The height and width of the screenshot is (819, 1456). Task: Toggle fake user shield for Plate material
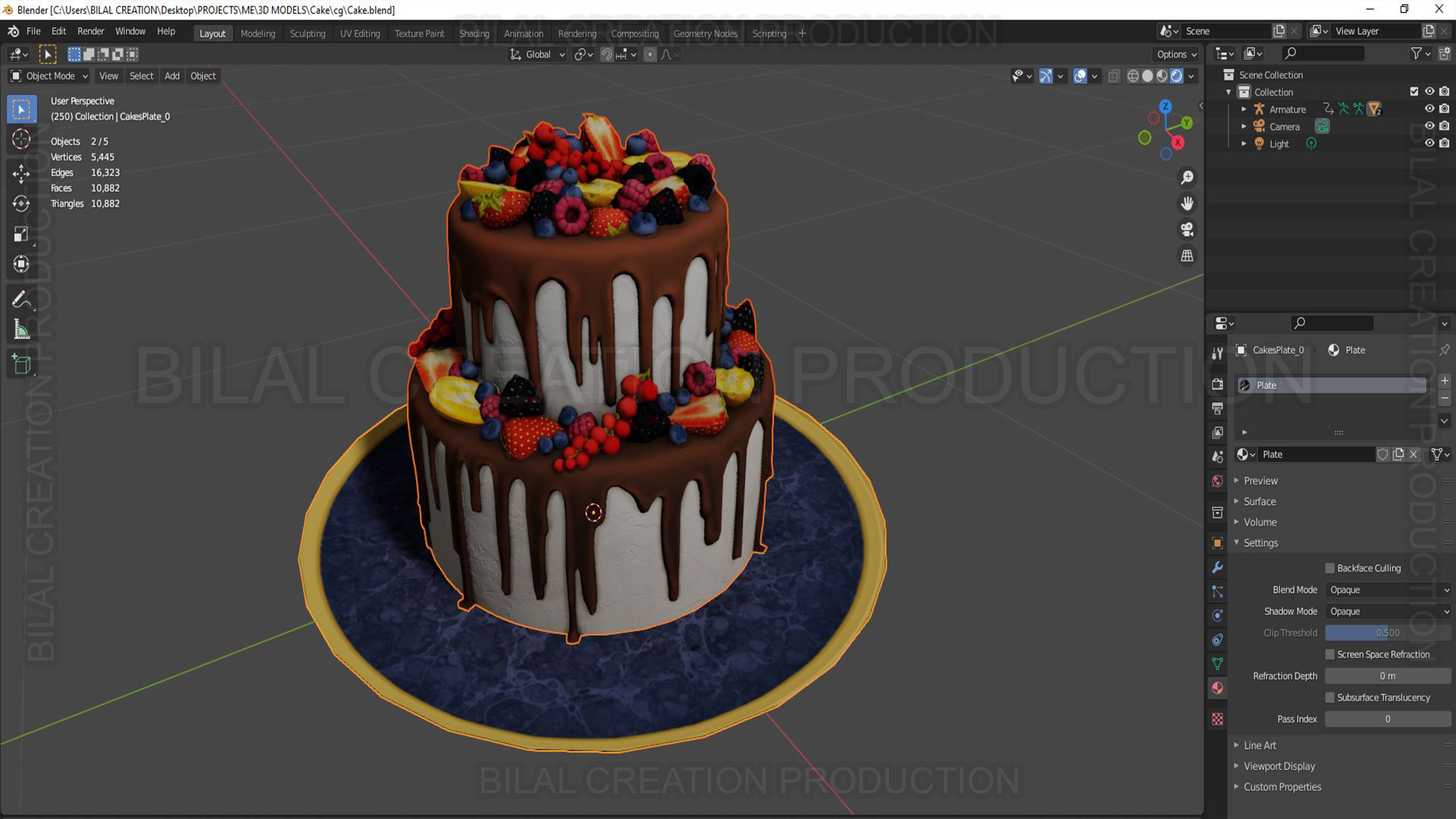(1382, 455)
